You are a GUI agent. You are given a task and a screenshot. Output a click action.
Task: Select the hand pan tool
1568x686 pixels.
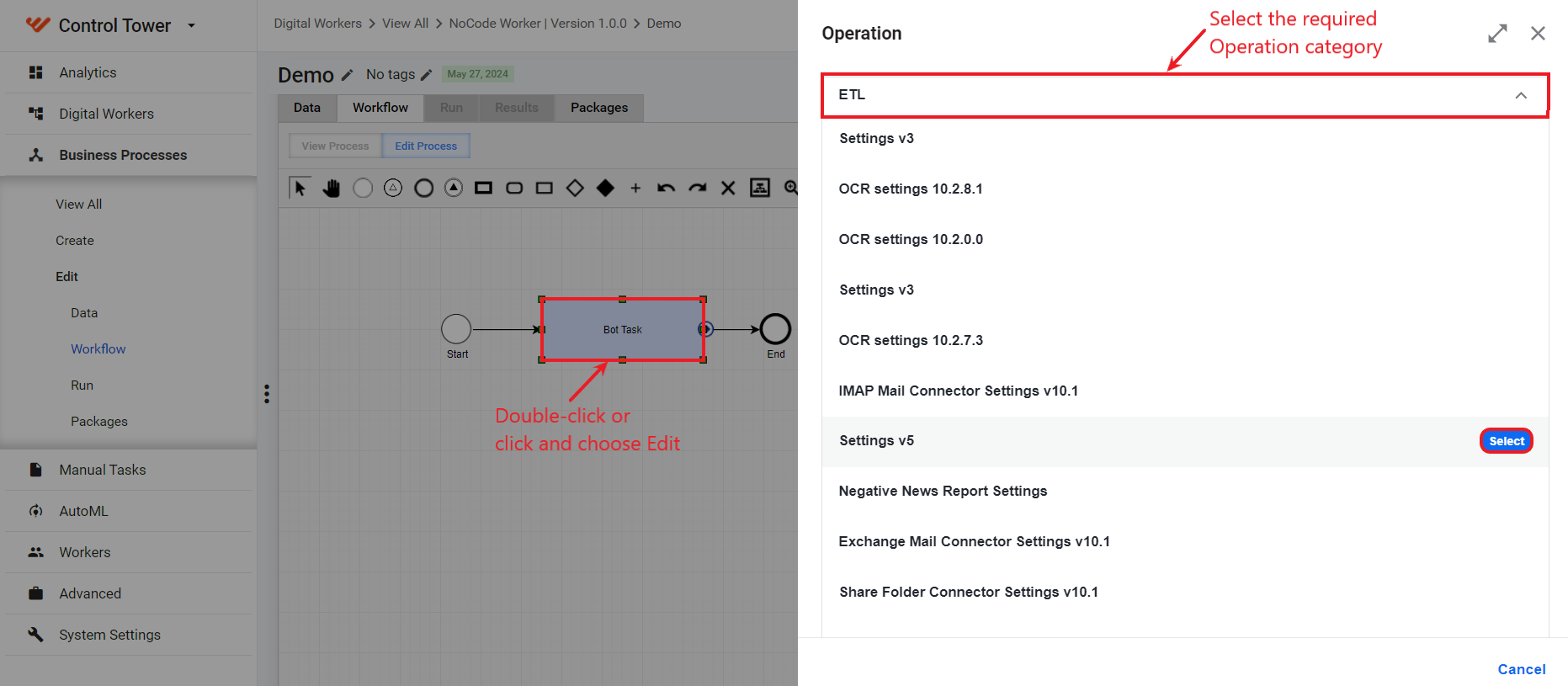tap(332, 188)
